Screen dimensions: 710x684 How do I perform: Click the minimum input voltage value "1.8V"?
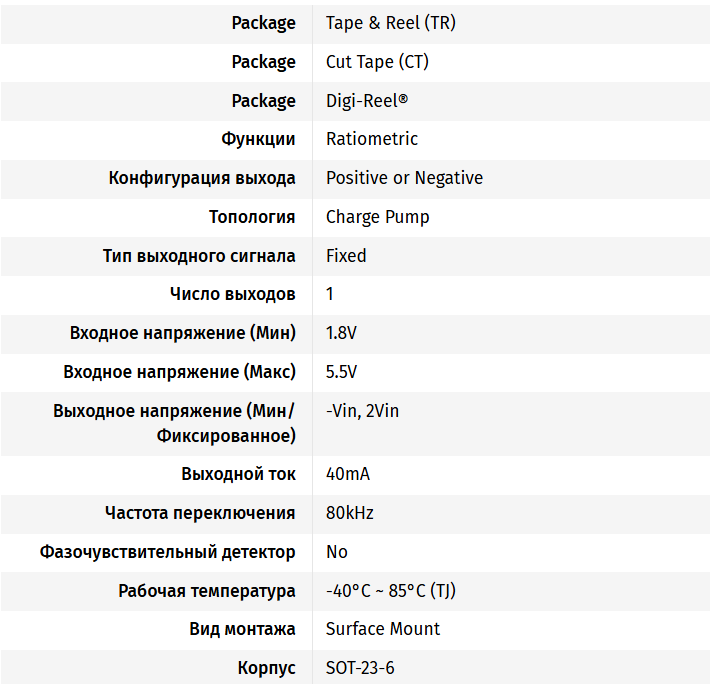point(341,333)
